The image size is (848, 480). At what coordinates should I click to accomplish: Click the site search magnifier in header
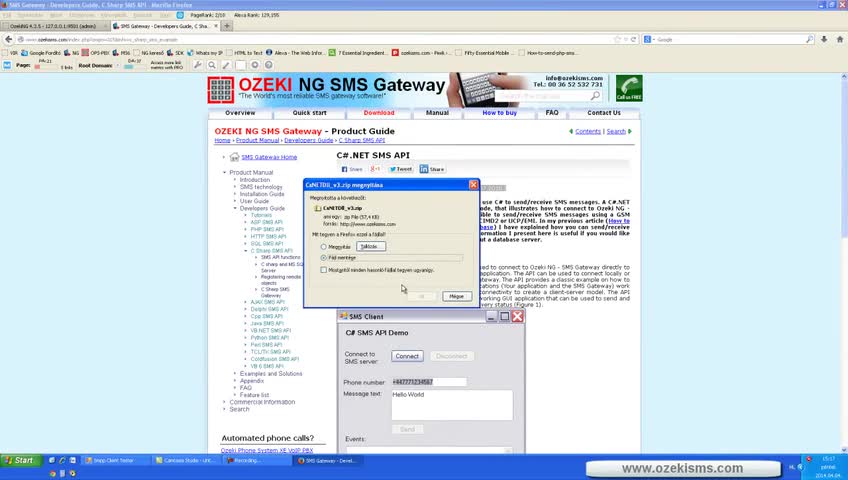click(x=595, y=96)
